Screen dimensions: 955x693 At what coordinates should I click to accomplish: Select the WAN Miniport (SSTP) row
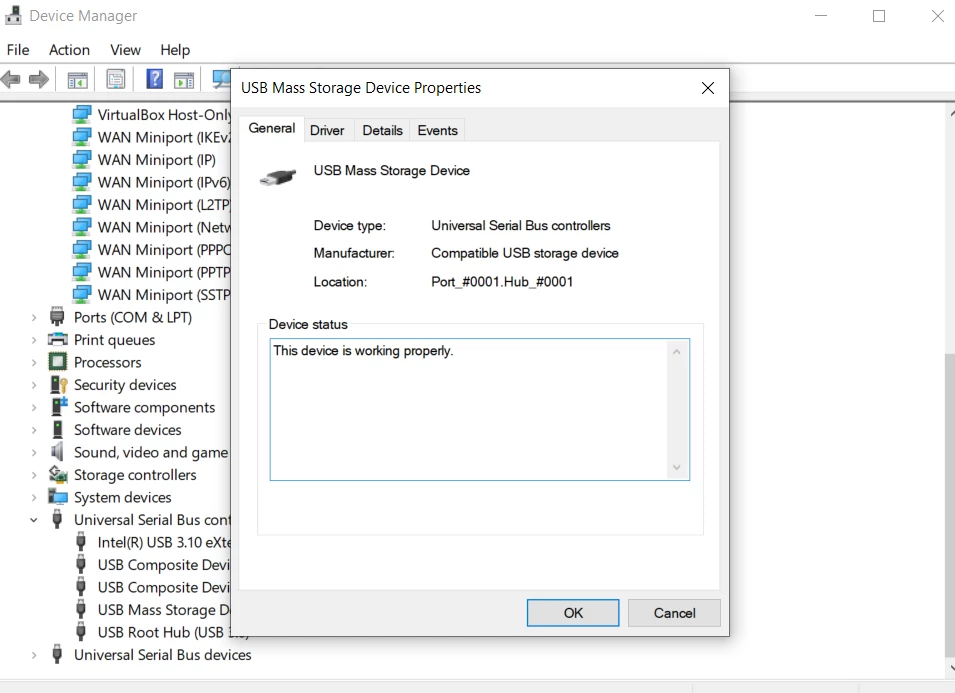click(152, 295)
